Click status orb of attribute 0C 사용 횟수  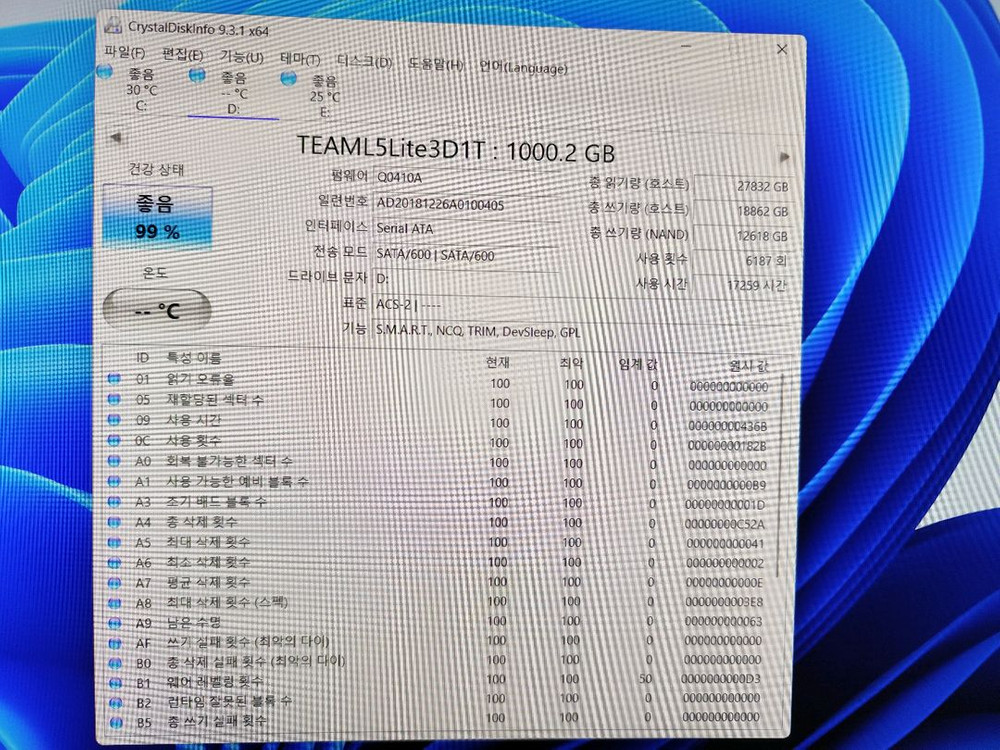tap(114, 440)
